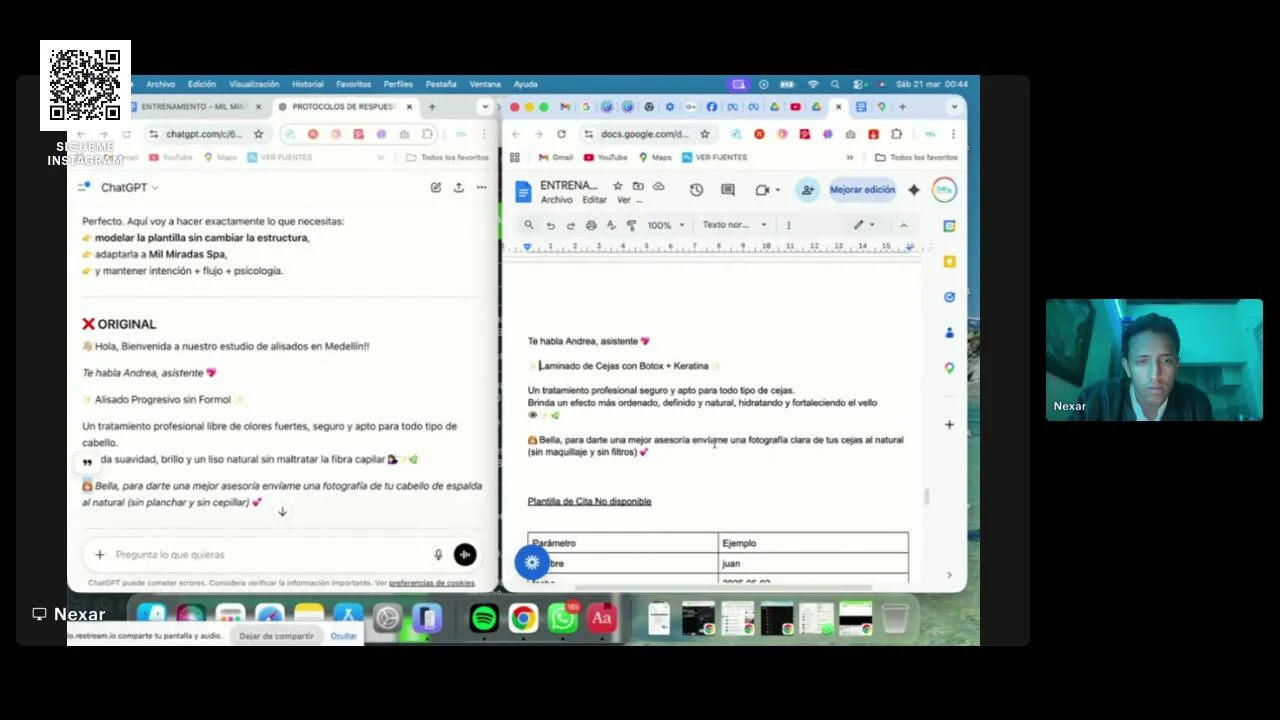Search the menus in Docs toolbar
1280x720 pixels.
pos(529,225)
